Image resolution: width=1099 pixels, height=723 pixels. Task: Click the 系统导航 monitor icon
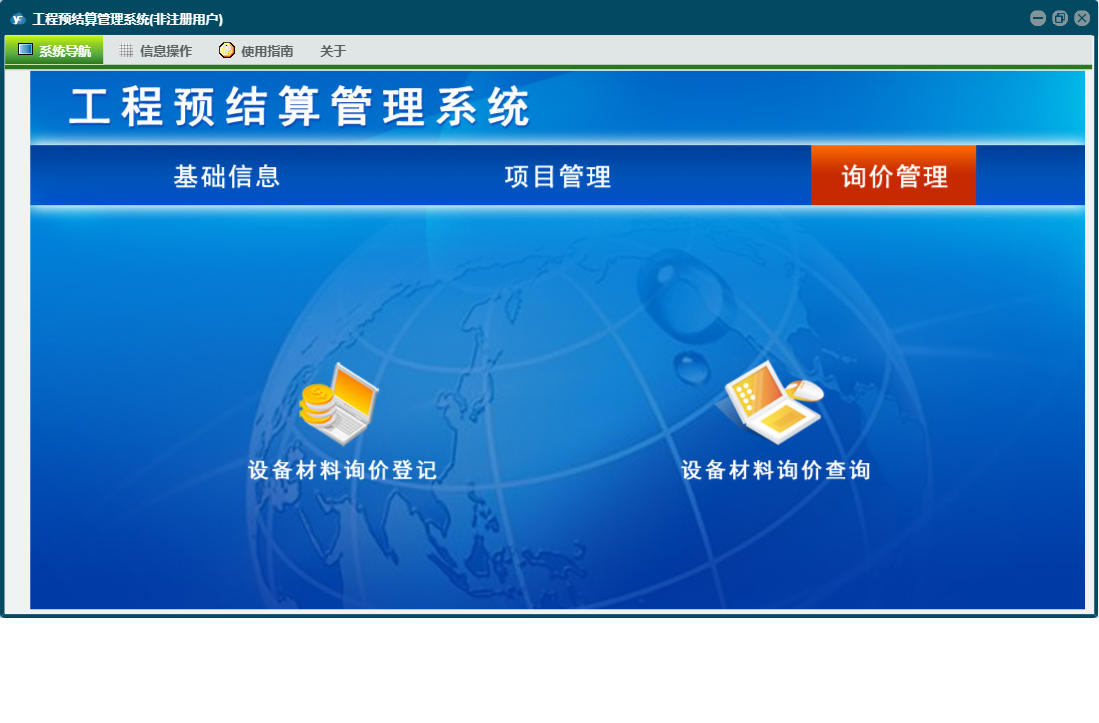click(25, 50)
